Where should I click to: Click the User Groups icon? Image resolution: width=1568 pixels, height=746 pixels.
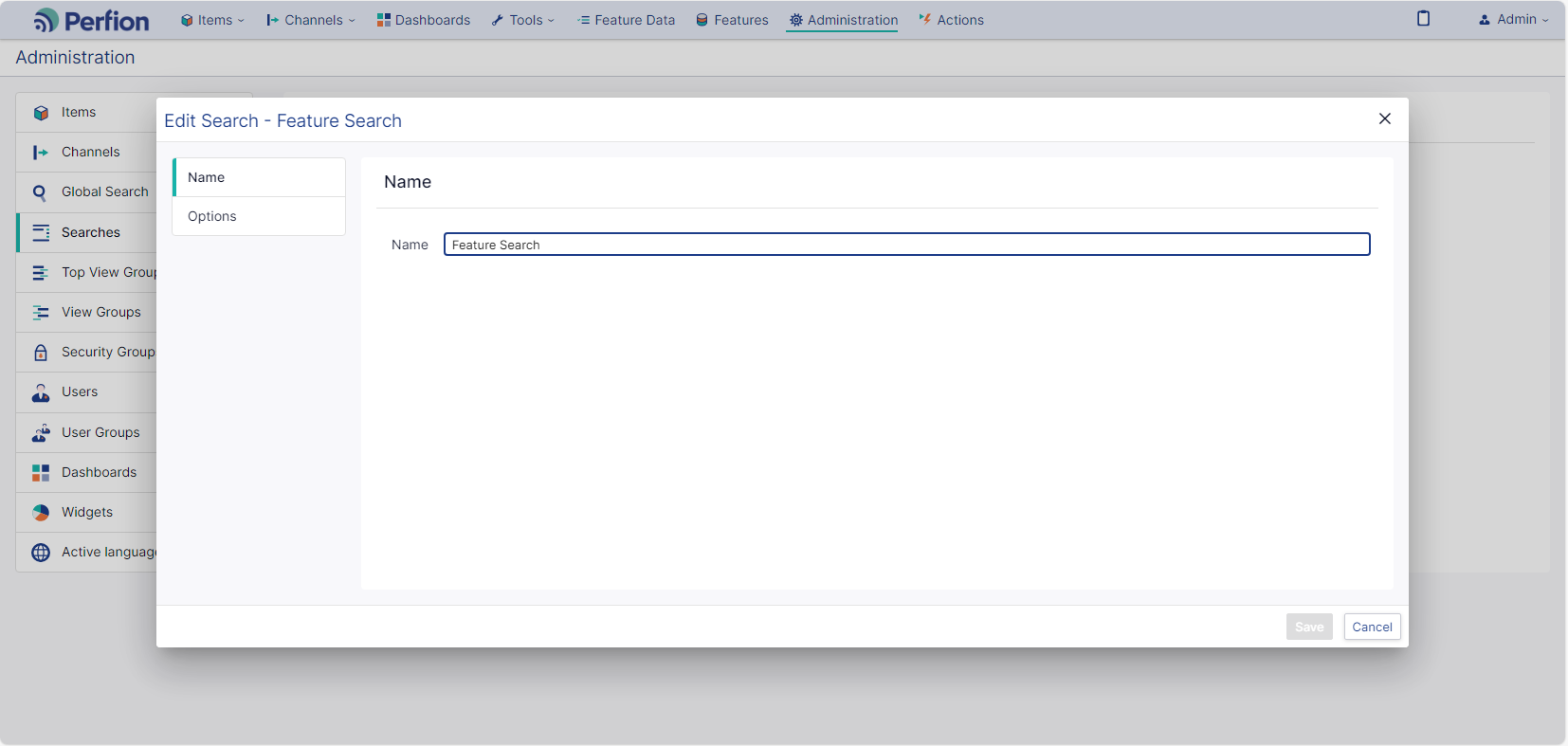click(41, 433)
